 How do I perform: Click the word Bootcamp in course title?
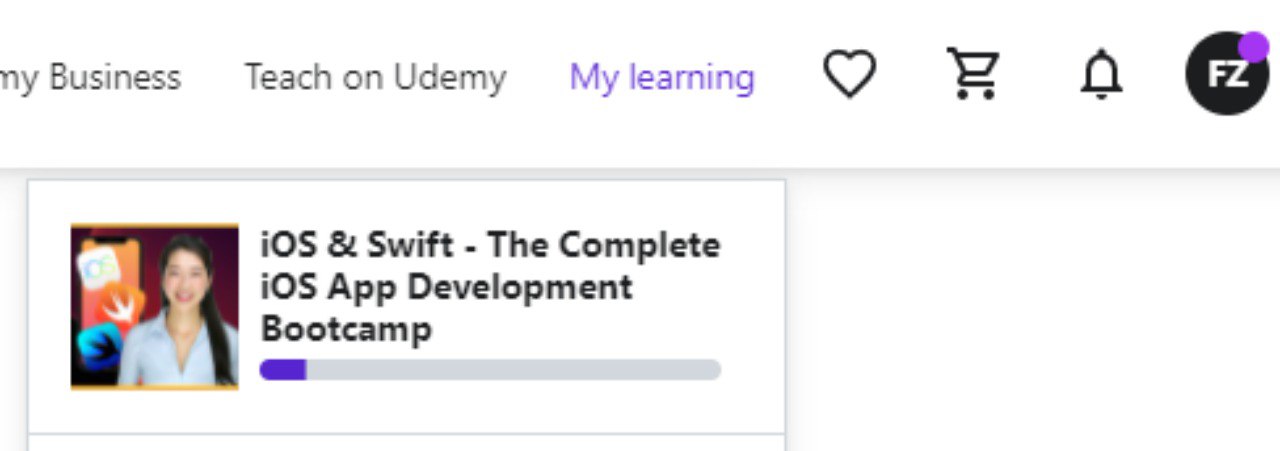346,329
